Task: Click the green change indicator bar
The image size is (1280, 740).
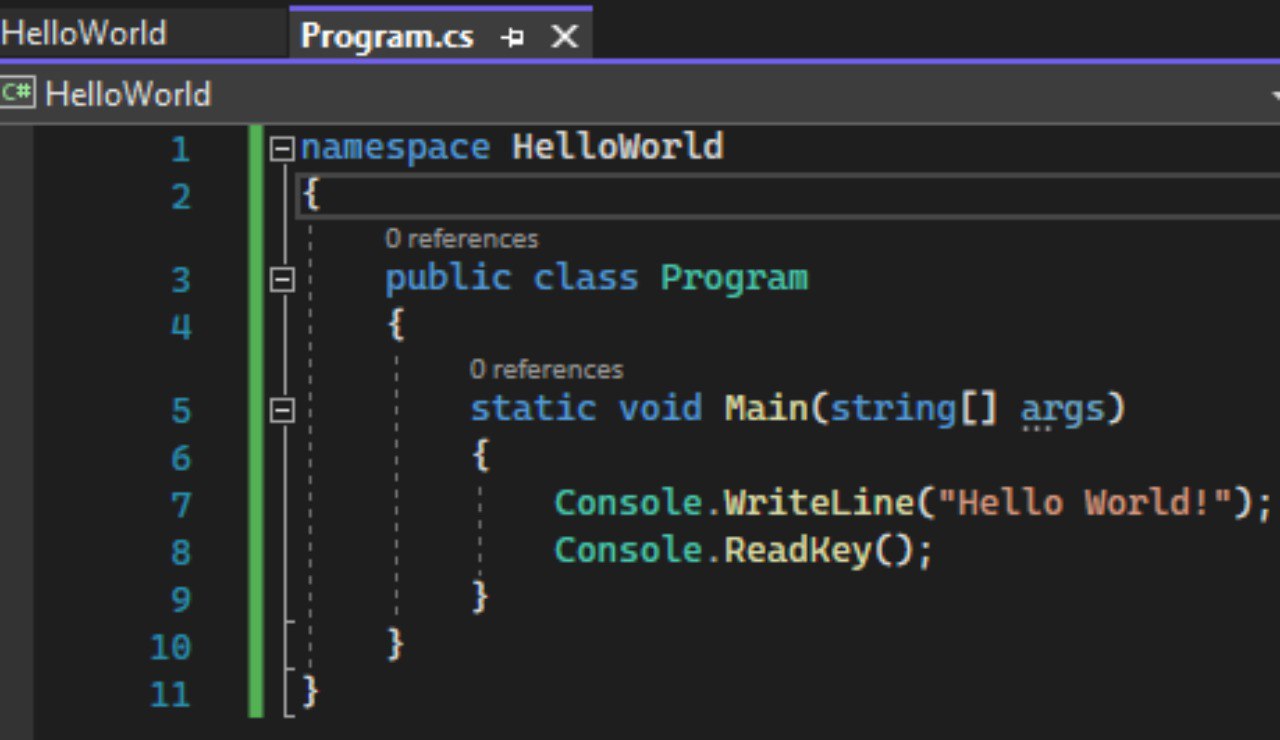Action: pos(256,420)
